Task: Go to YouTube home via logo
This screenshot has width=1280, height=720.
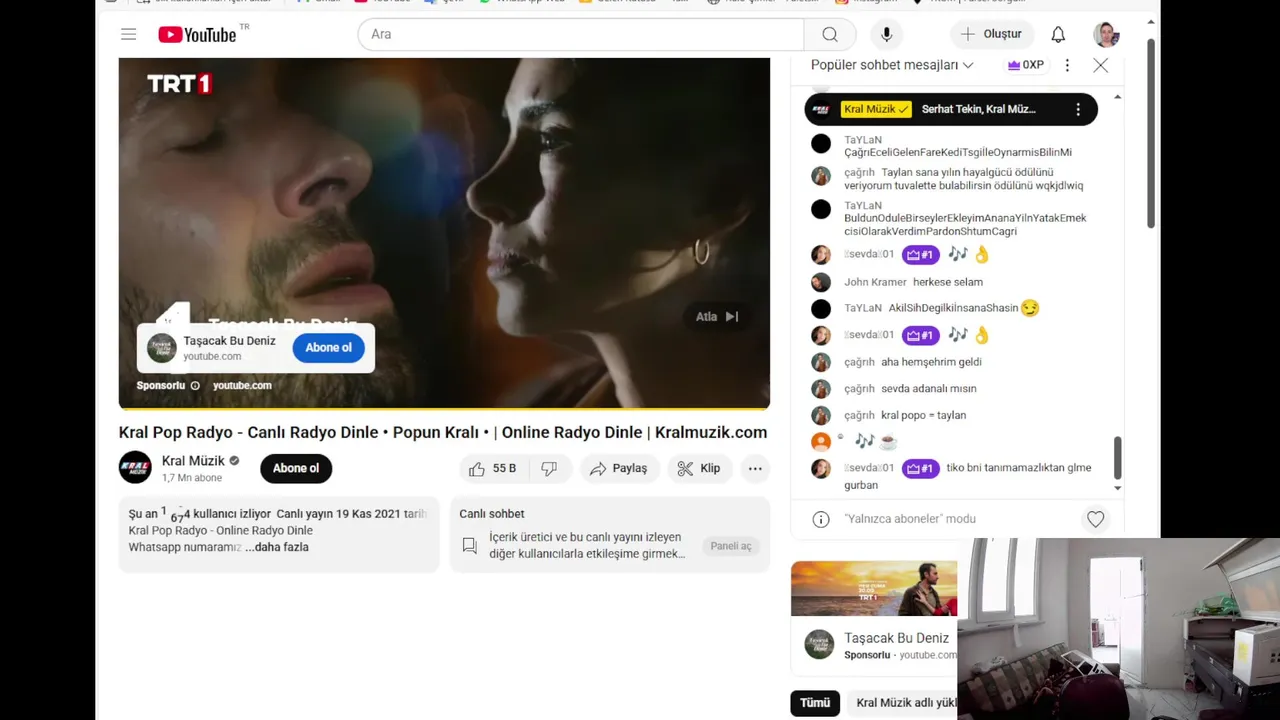Action: [197, 35]
